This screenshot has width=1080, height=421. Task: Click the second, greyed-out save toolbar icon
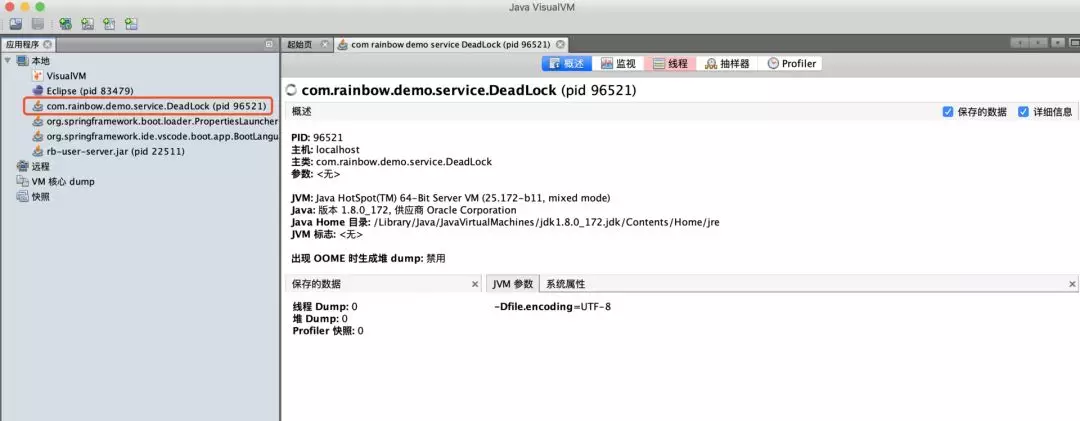tap(37, 24)
